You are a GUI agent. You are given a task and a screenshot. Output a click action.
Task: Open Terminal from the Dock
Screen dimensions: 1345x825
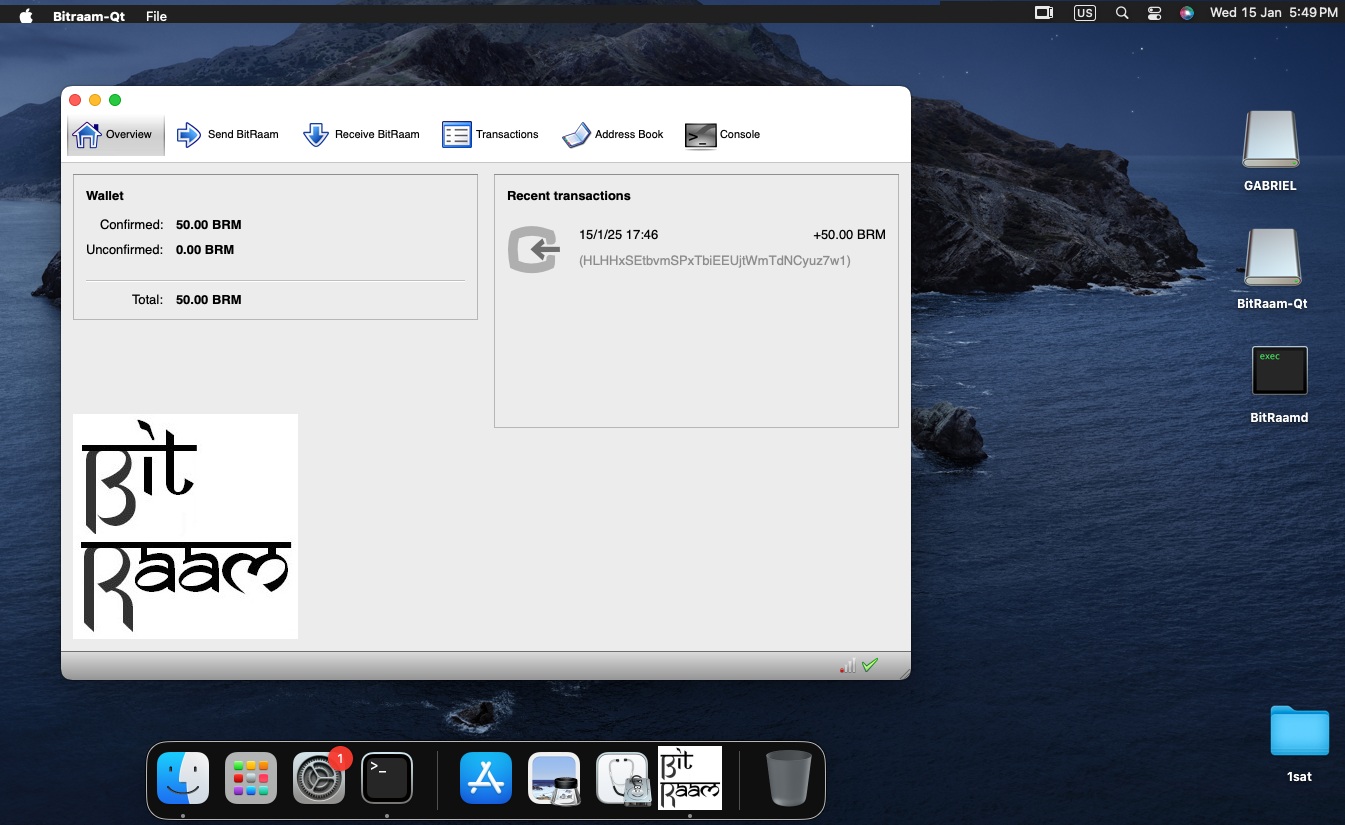[x=387, y=778]
